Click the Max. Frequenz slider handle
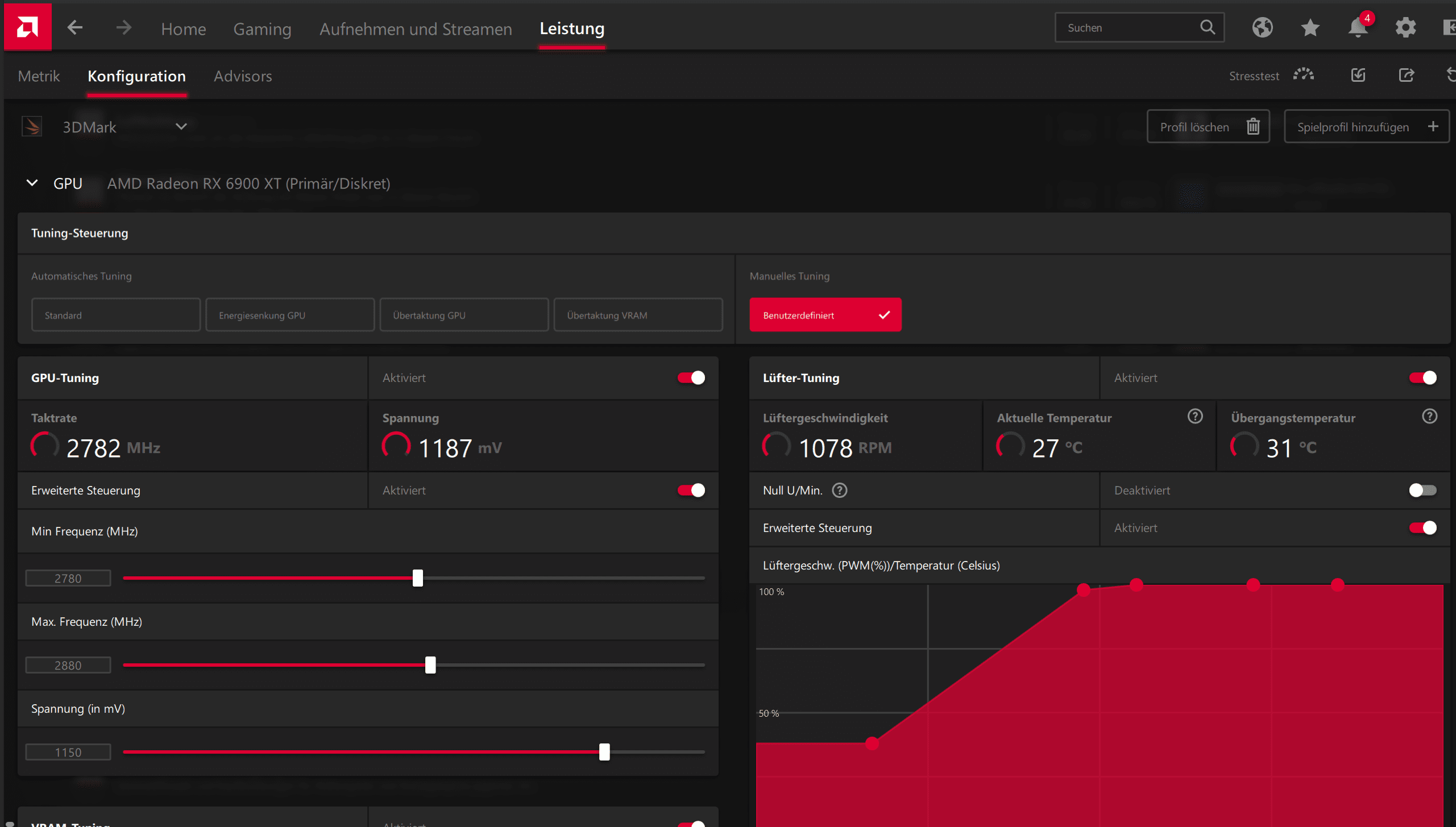The width and height of the screenshot is (1456, 827). point(430,664)
